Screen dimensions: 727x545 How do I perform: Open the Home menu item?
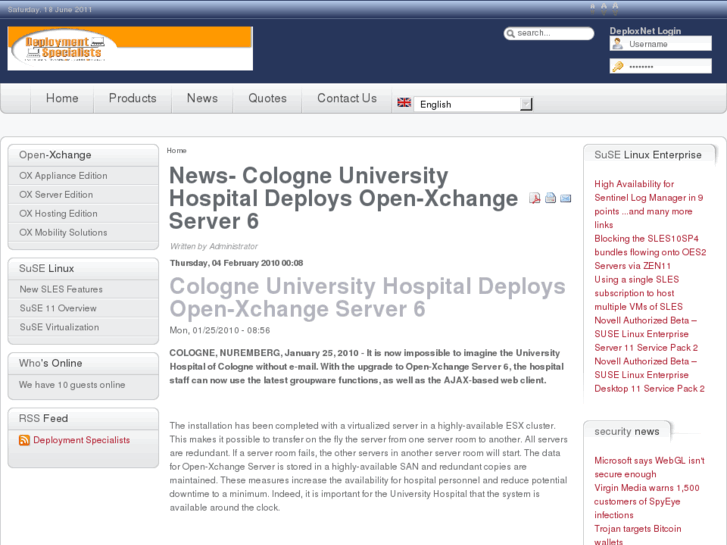[62, 98]
